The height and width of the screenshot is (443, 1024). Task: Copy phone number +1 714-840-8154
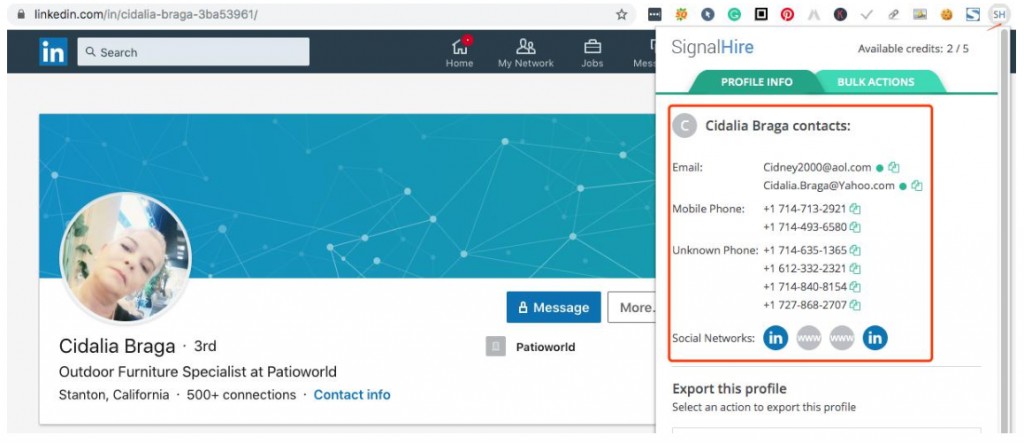(855, 287)
